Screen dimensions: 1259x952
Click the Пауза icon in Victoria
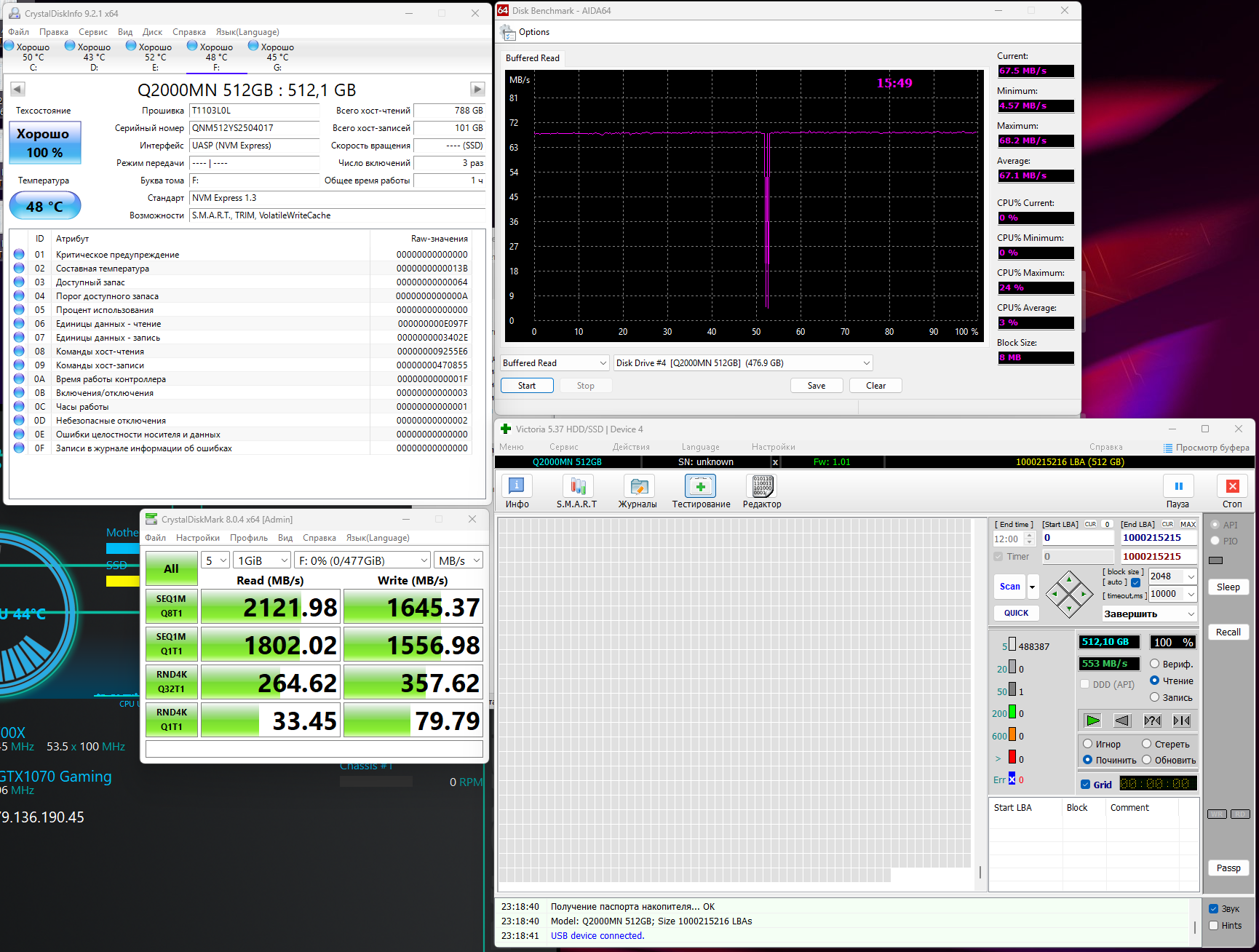click(x=1178, y=486)
